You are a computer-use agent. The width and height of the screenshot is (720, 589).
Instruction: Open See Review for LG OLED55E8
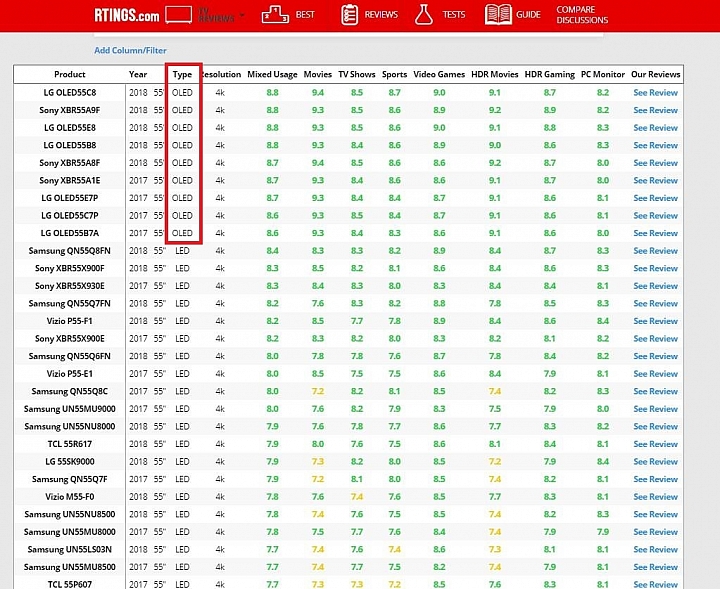(656, 128)
